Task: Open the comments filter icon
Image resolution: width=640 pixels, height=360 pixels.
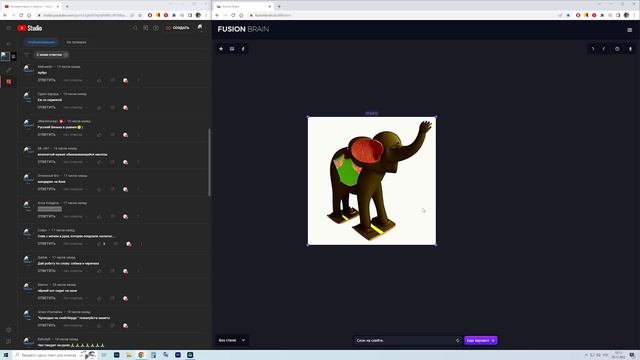Action: point(27,55)
